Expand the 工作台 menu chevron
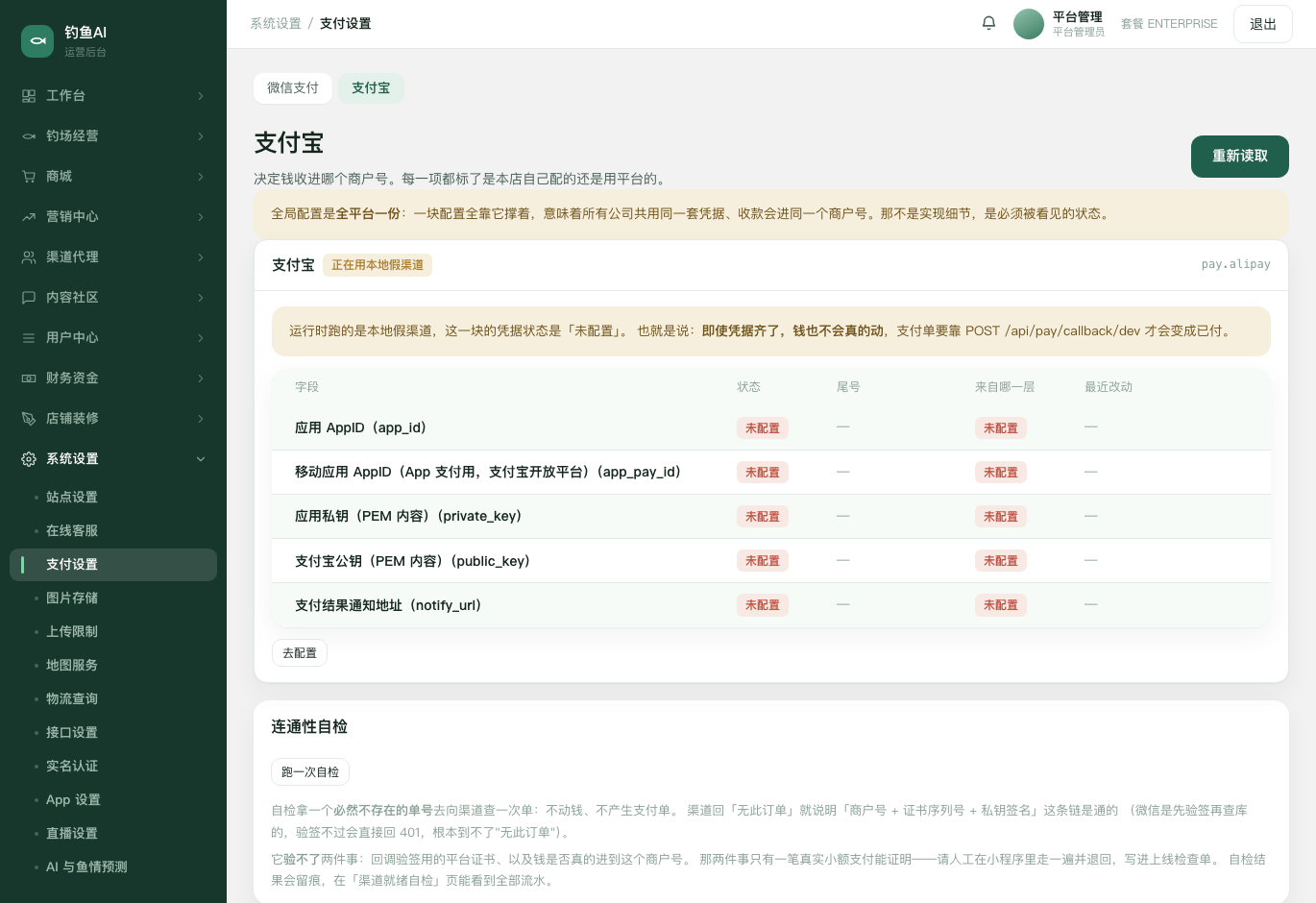Viewport: 1316px width, 903px height. tap(201, 96)
